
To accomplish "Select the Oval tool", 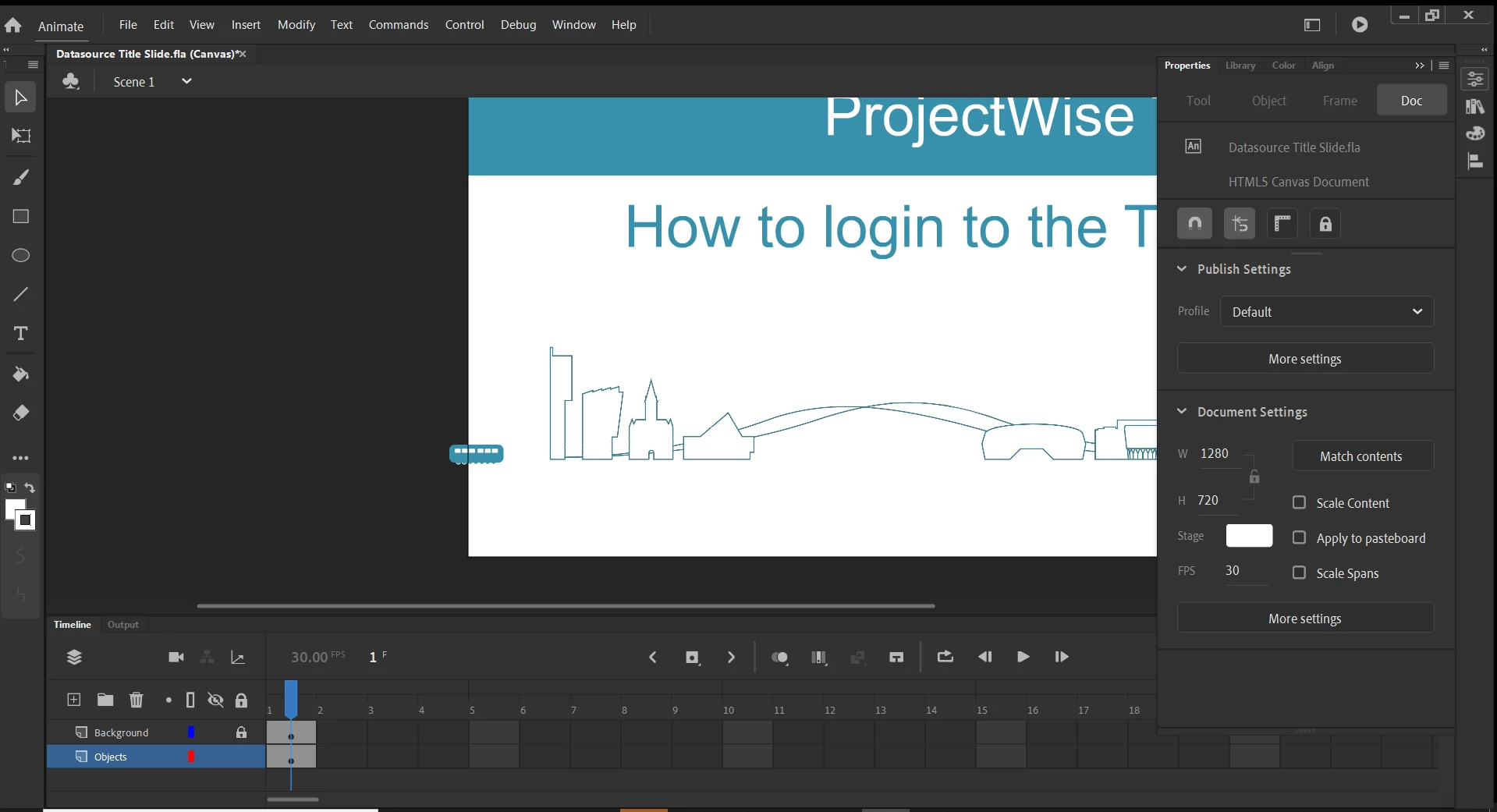I will [x=21, y=255].
